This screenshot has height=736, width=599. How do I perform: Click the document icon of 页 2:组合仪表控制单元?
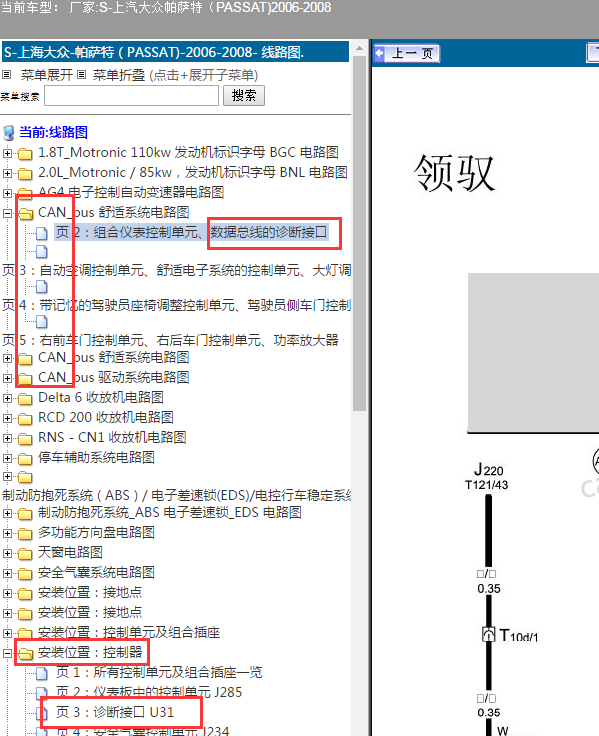point(42,233)
